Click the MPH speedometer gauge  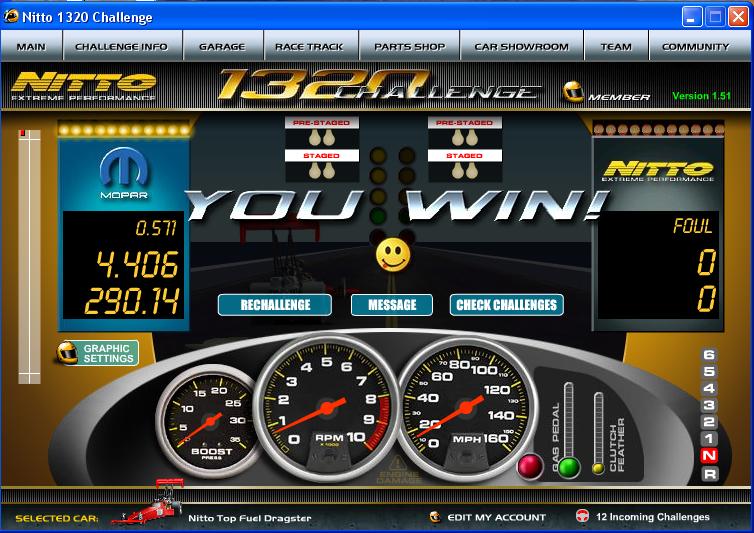[x=466, y=408]
